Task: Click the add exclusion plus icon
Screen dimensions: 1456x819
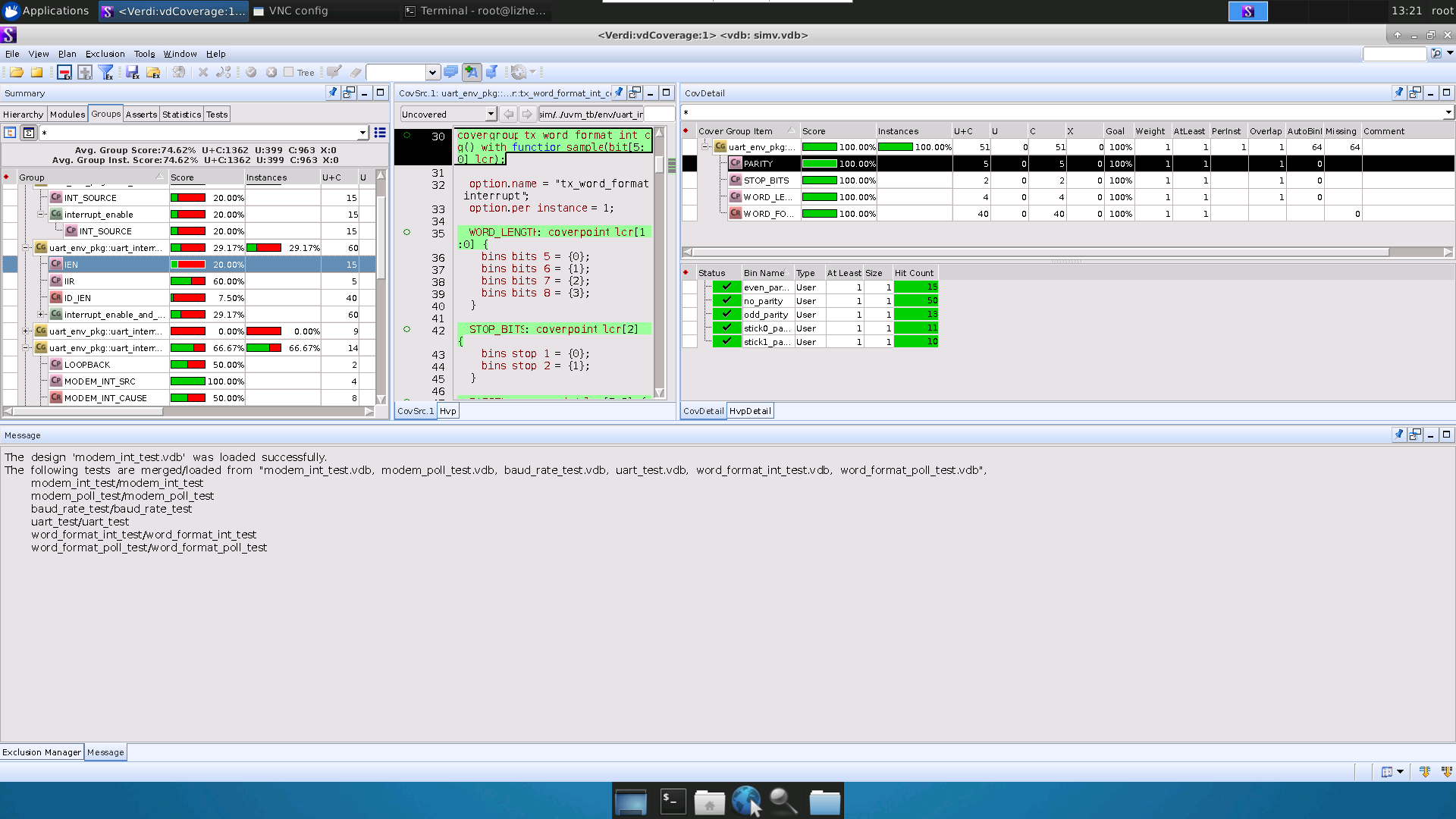Action: click(x=85, y=72)
